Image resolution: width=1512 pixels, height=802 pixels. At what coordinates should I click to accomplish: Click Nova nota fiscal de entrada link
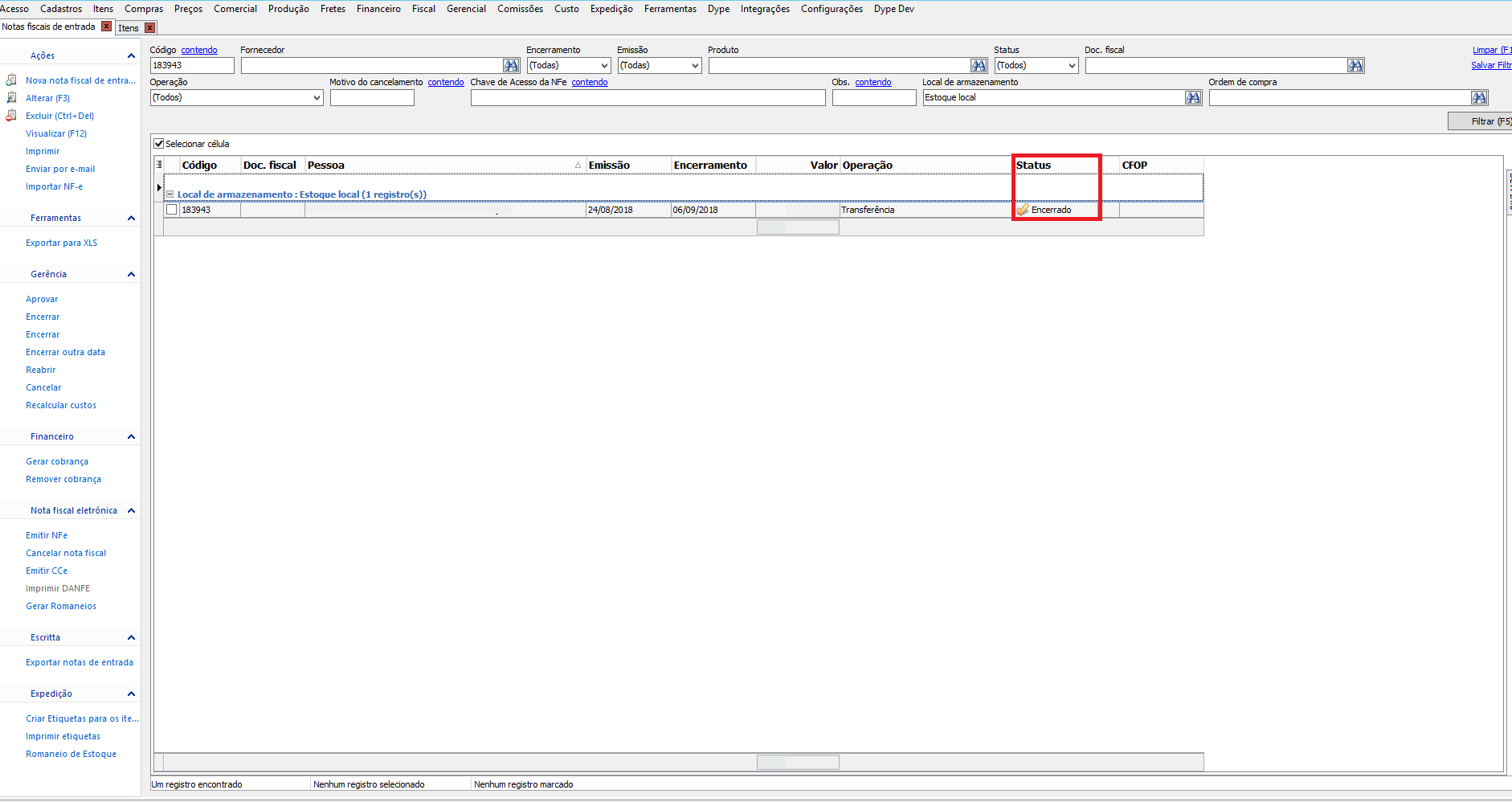80,80
